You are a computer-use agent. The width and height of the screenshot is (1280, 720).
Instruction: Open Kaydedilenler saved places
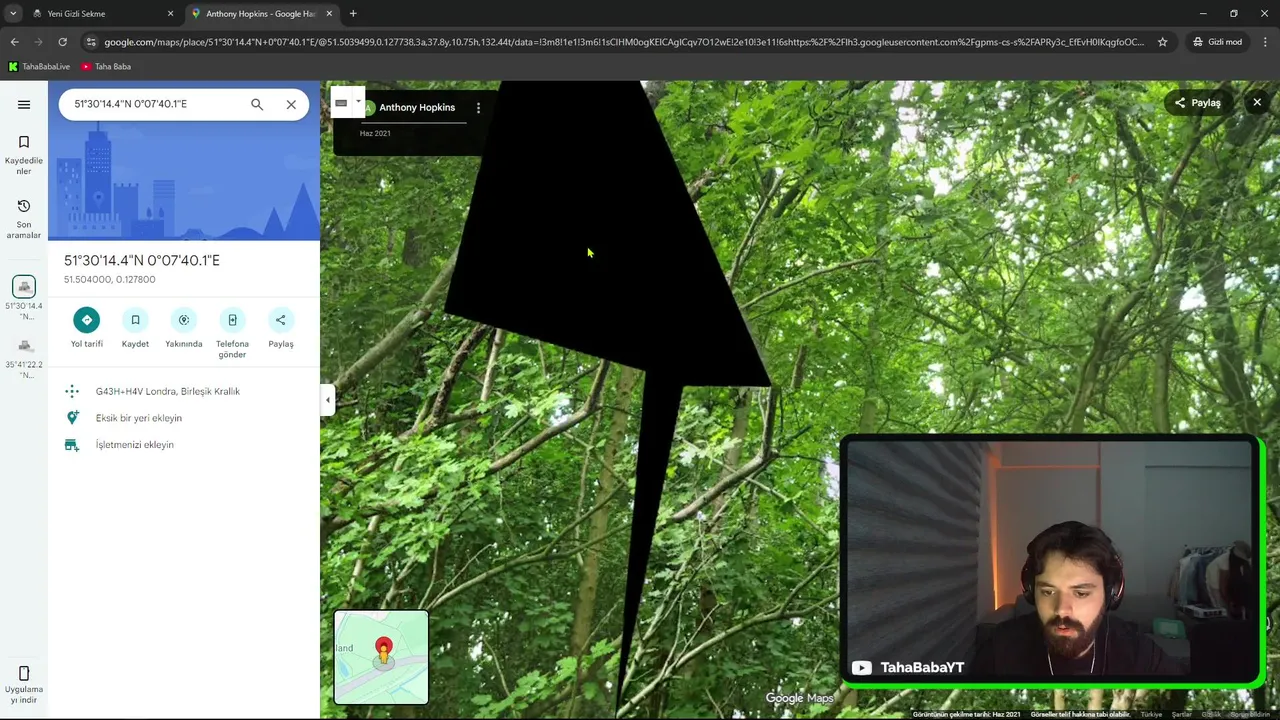pyautogui.click(x=24, y=155)
